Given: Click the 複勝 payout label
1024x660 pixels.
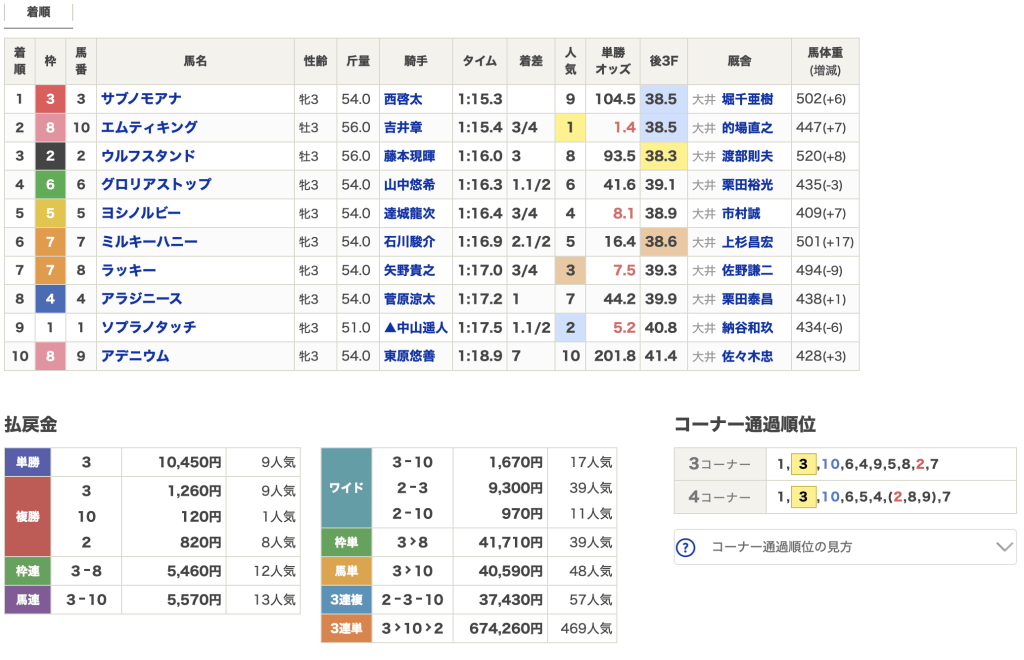Looking at the screenshot, I should click(27, 516).
